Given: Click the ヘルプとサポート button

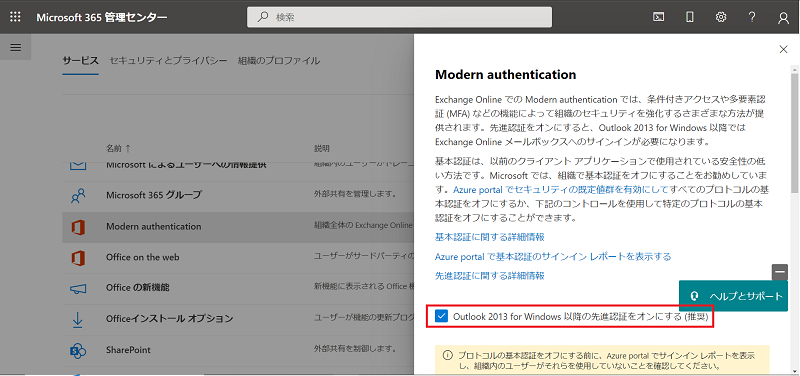Looking at the screenshot, I should coord(733,296).
